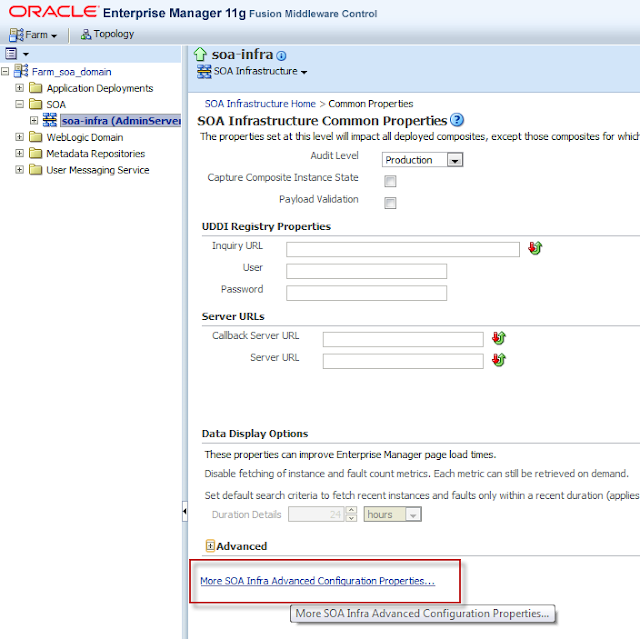This screenshot has width=640, height=639.
Task: Open More SOA Infra Advanced Configuration Properties link
Action: click(318, 581)
